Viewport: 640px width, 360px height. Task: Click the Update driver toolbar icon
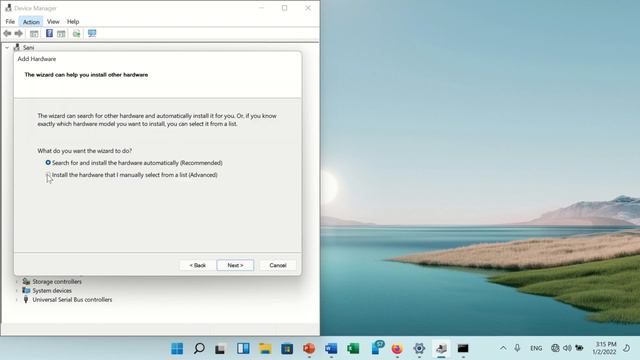point(76,33)
